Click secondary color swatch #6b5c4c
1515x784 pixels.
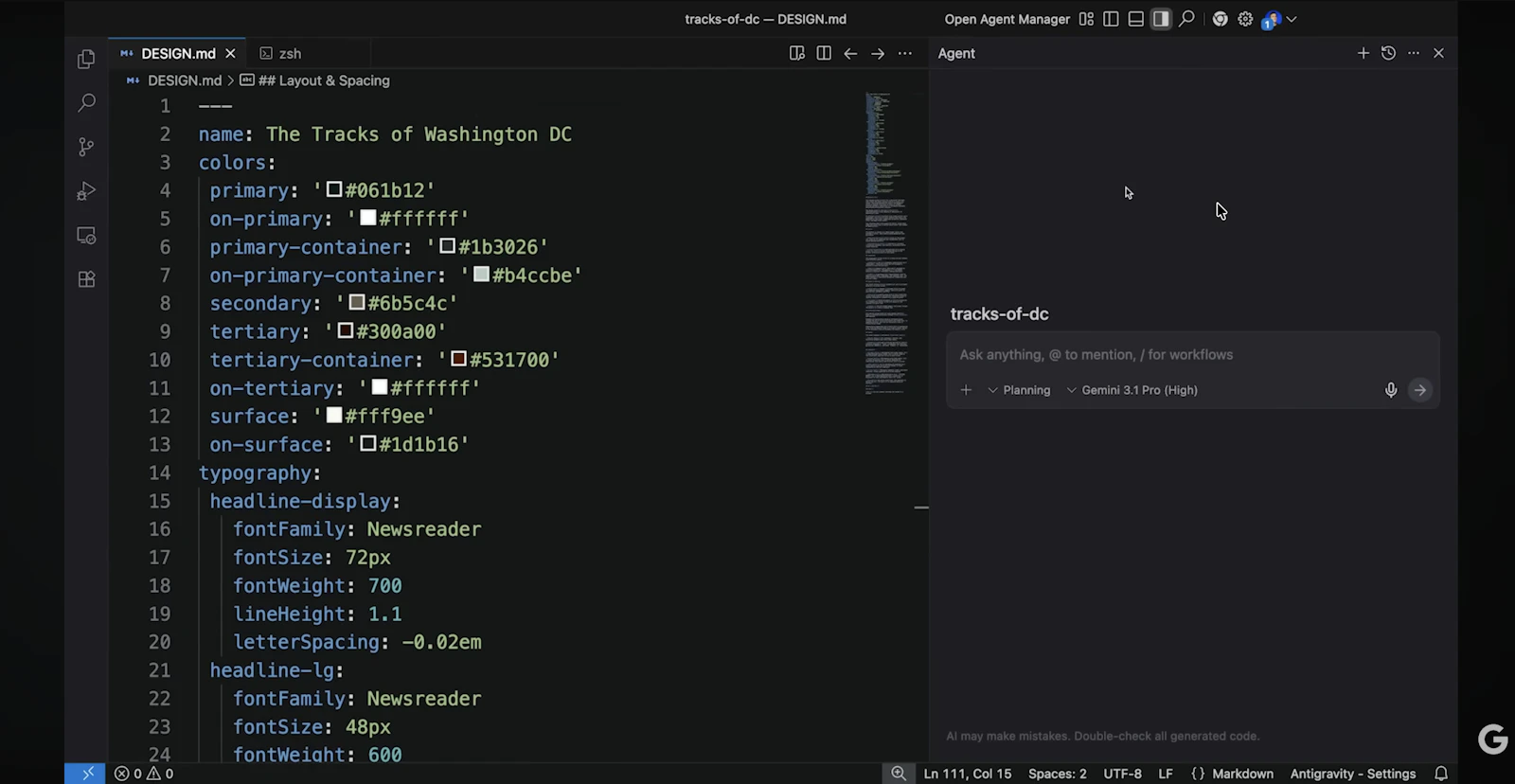pyautogui.click(x=357, y=302)
